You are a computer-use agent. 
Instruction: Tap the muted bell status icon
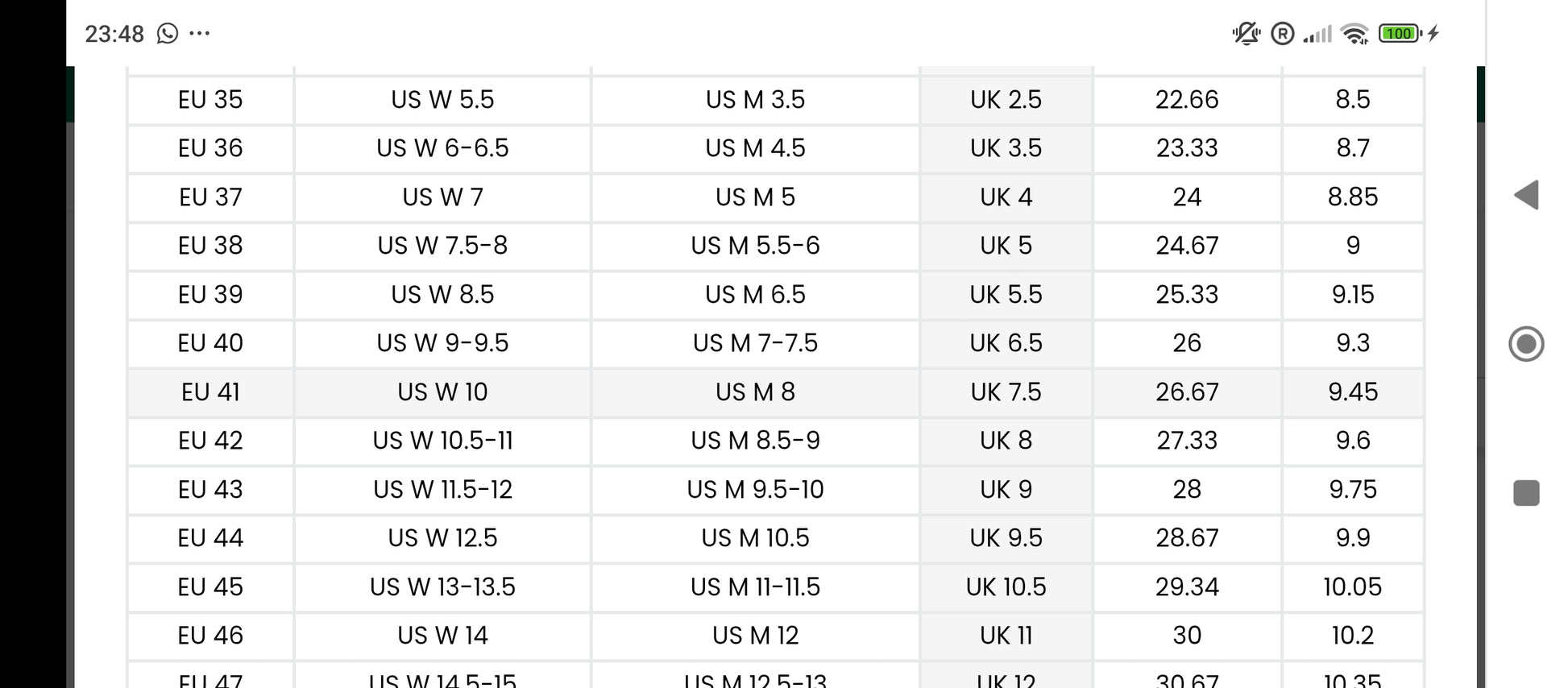(1246, 33)
